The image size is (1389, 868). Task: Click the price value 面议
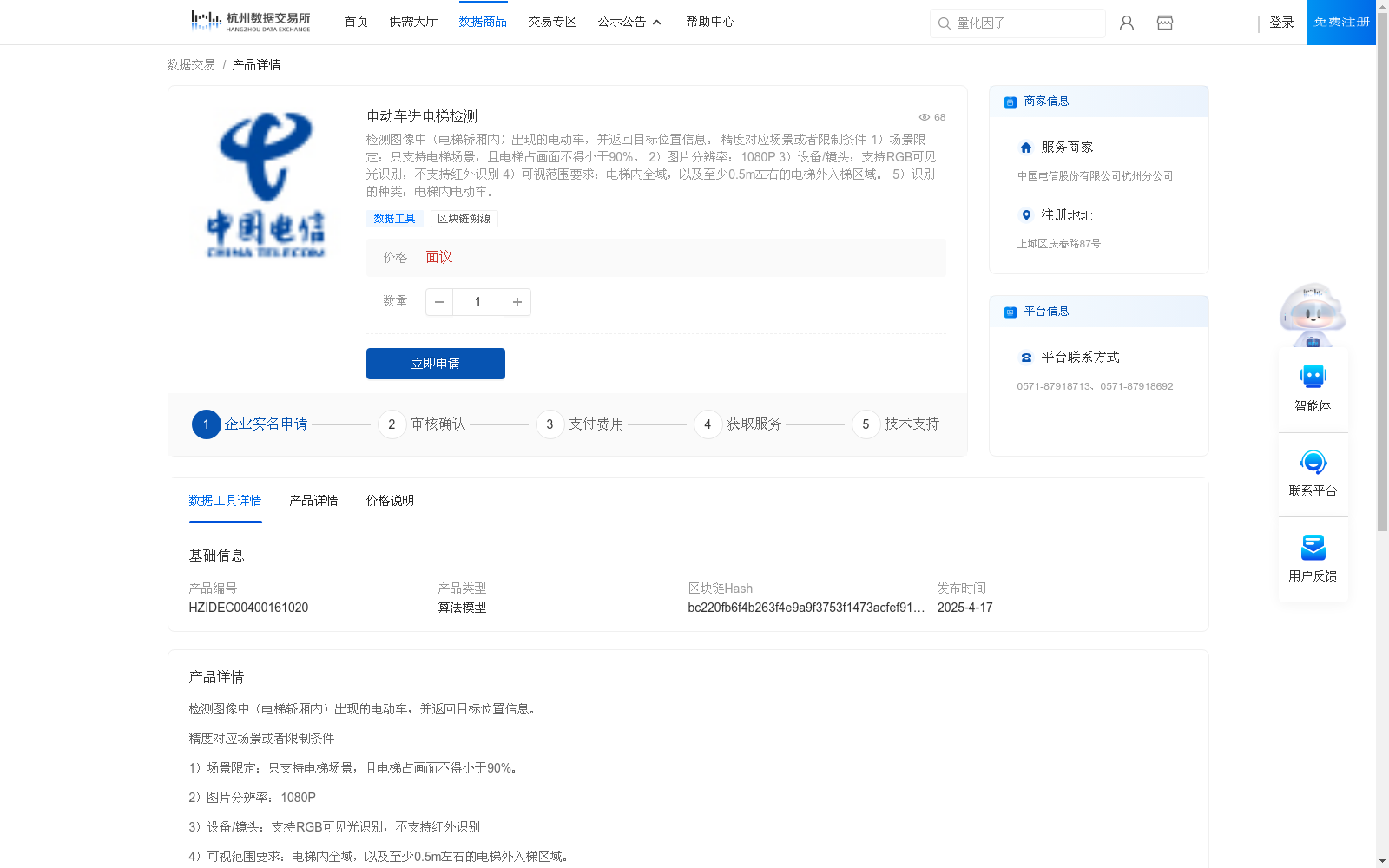point(439,257)
